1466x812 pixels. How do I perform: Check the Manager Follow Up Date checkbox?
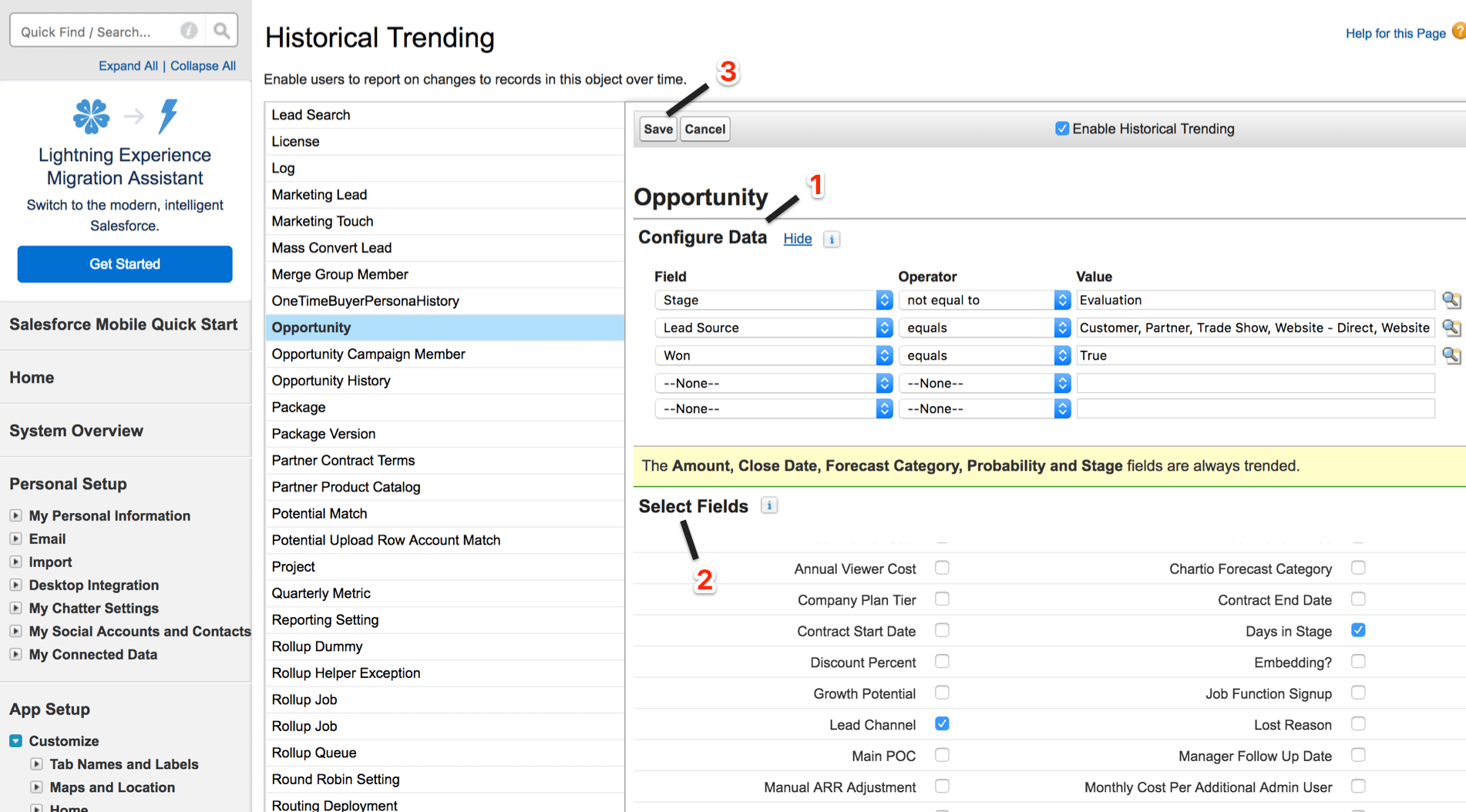(x=1358, y=755)
